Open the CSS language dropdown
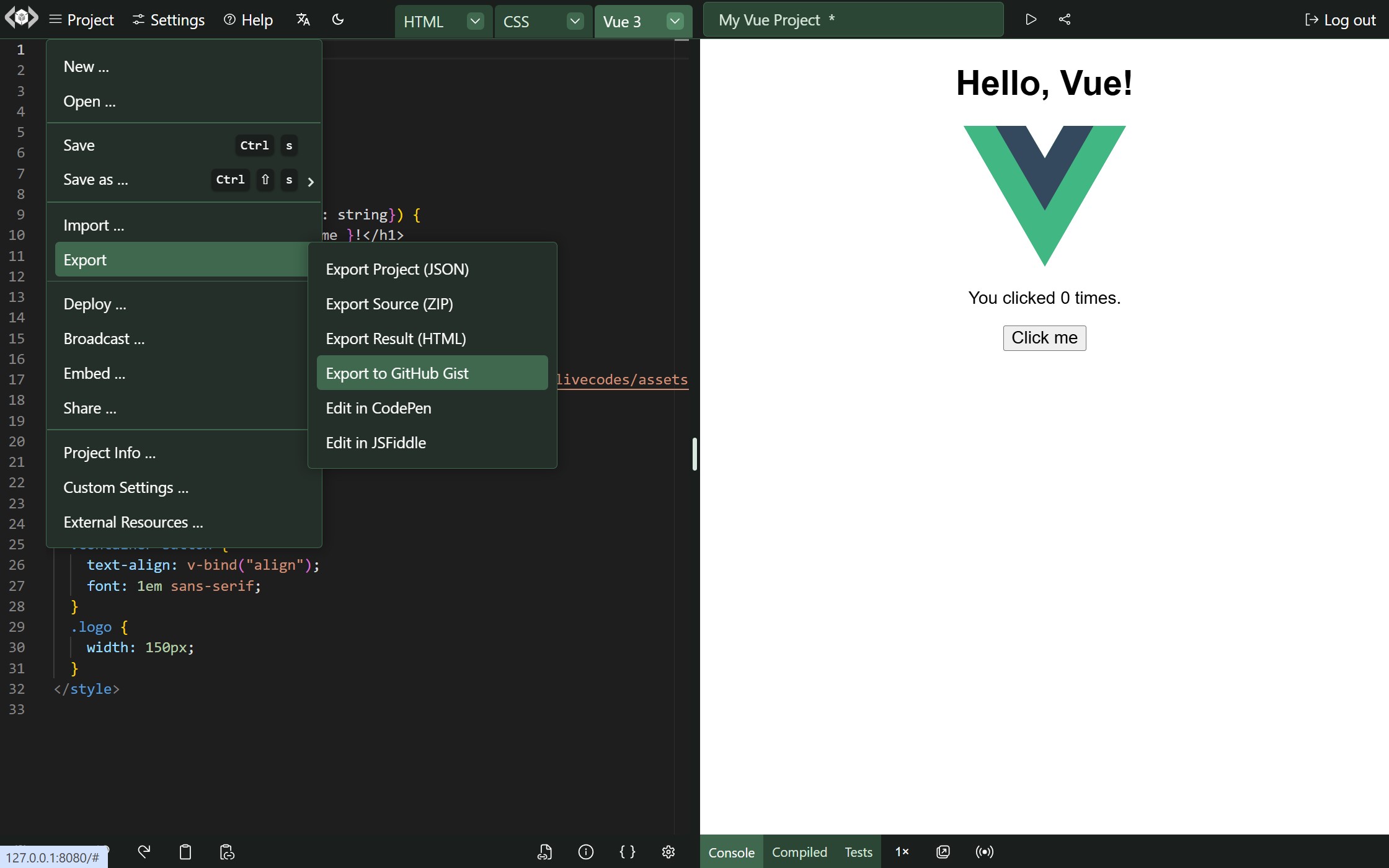 [574, 20]
